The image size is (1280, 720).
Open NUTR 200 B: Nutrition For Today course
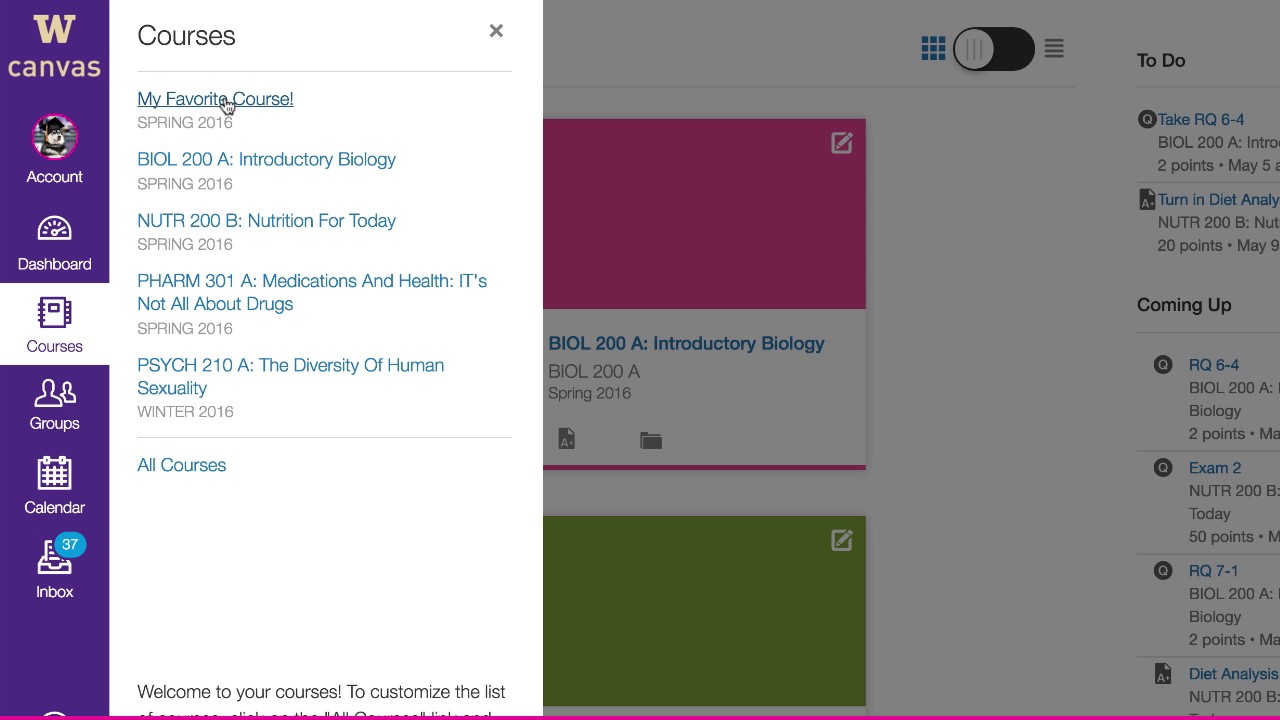click(x=266, y=220)
